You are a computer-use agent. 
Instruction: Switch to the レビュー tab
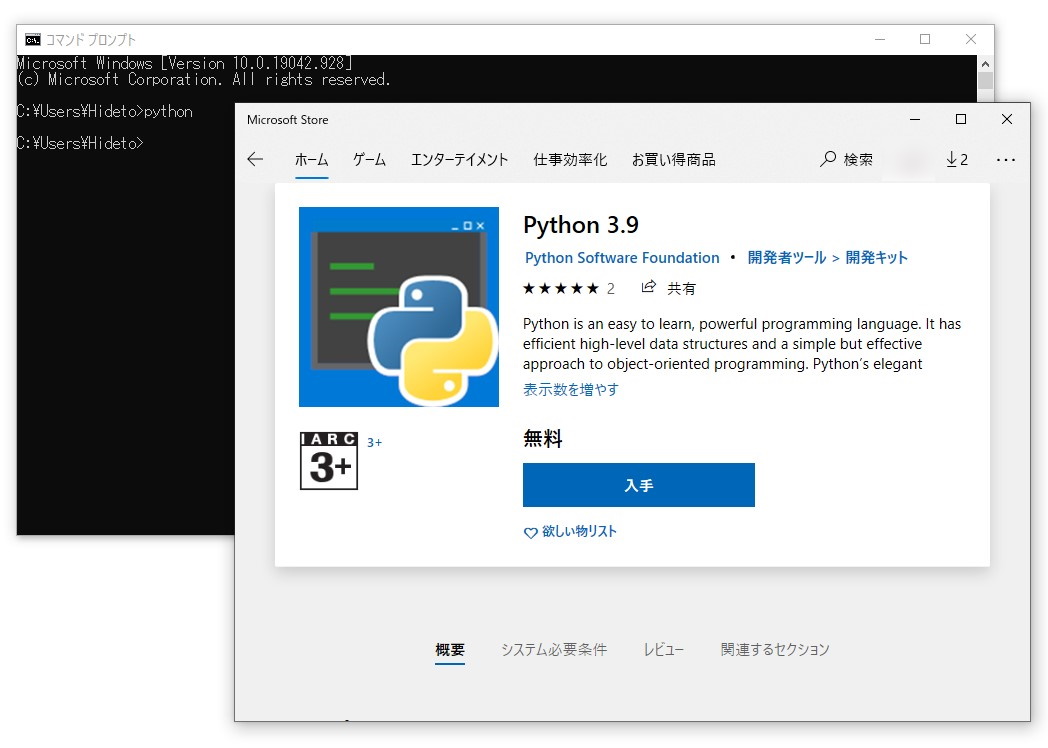point(663,649)
